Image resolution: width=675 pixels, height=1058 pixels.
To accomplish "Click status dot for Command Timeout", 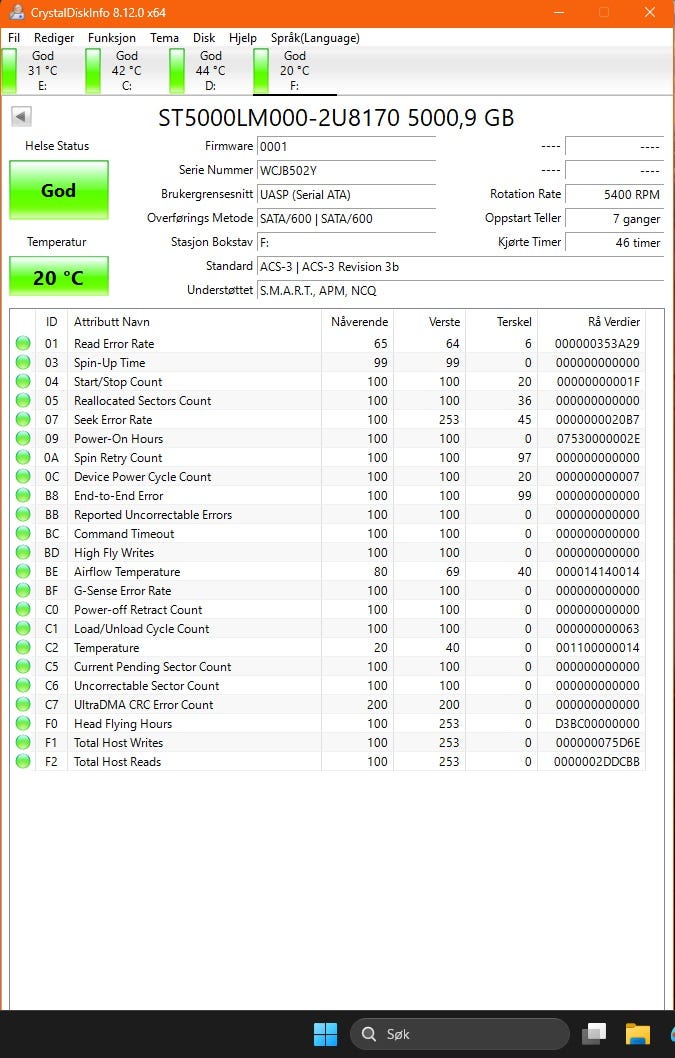I will [24, 533].
